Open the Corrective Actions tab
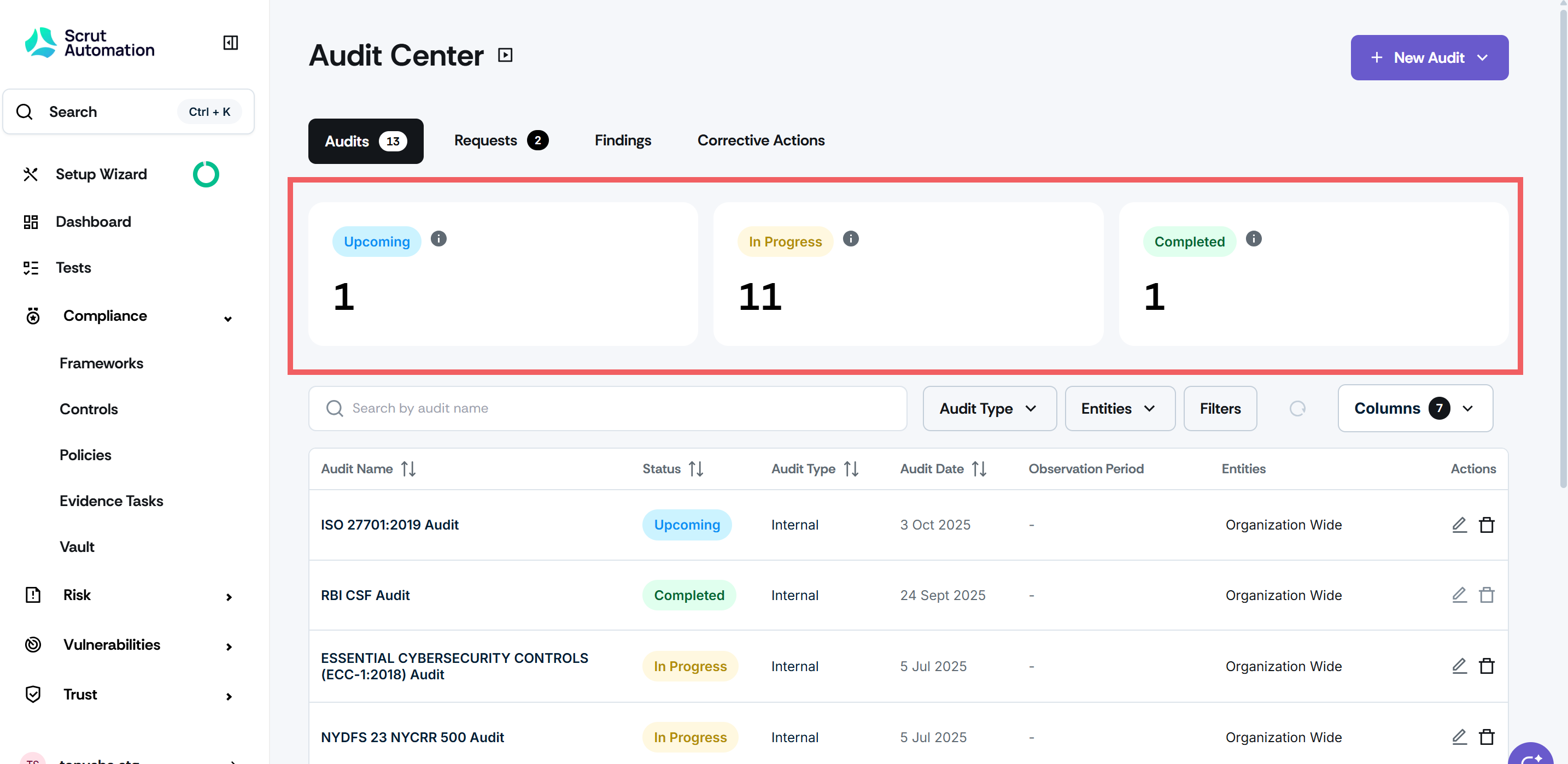Image resolution: width=1568 pixels, height=764 pixels. tap(760, 140)
